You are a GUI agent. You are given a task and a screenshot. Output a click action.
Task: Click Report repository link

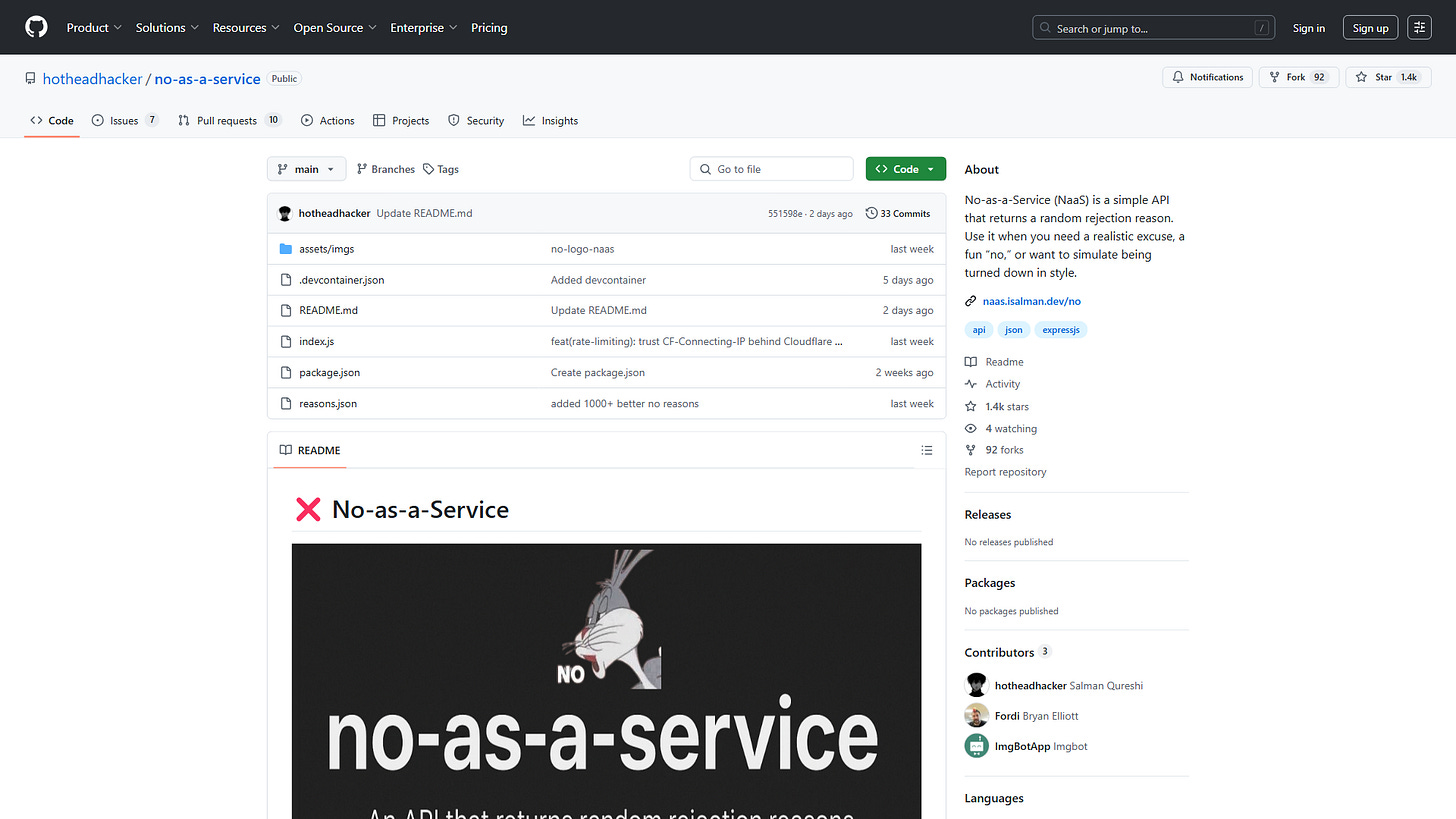[1005, 472]
